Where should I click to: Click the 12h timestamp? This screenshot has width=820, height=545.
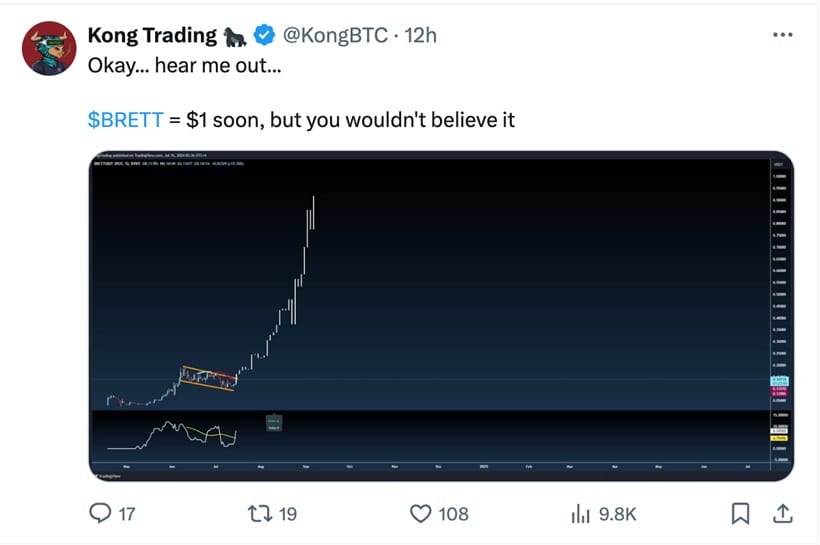point(420,36)
